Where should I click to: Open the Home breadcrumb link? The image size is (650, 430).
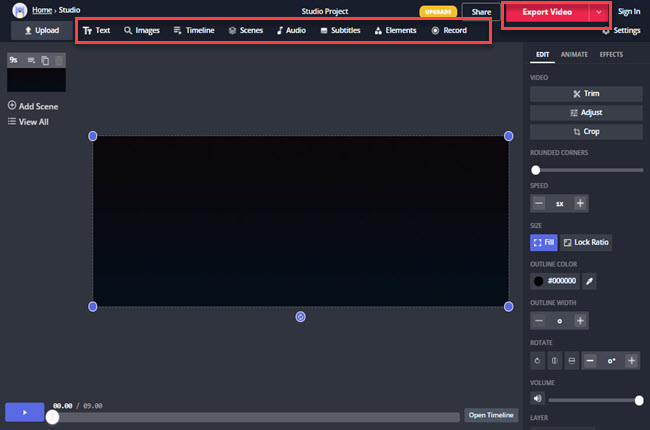pyautogui.click(x=42, y=10)
